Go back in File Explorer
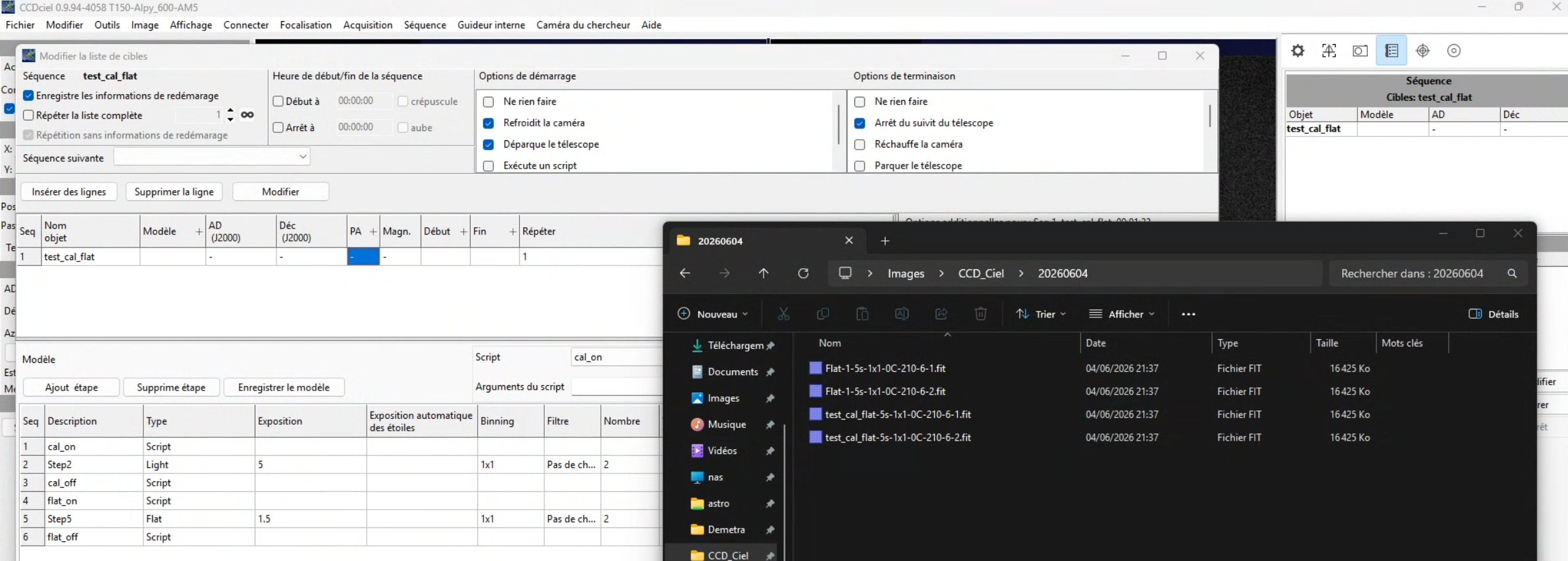 [x=685, y=273]
